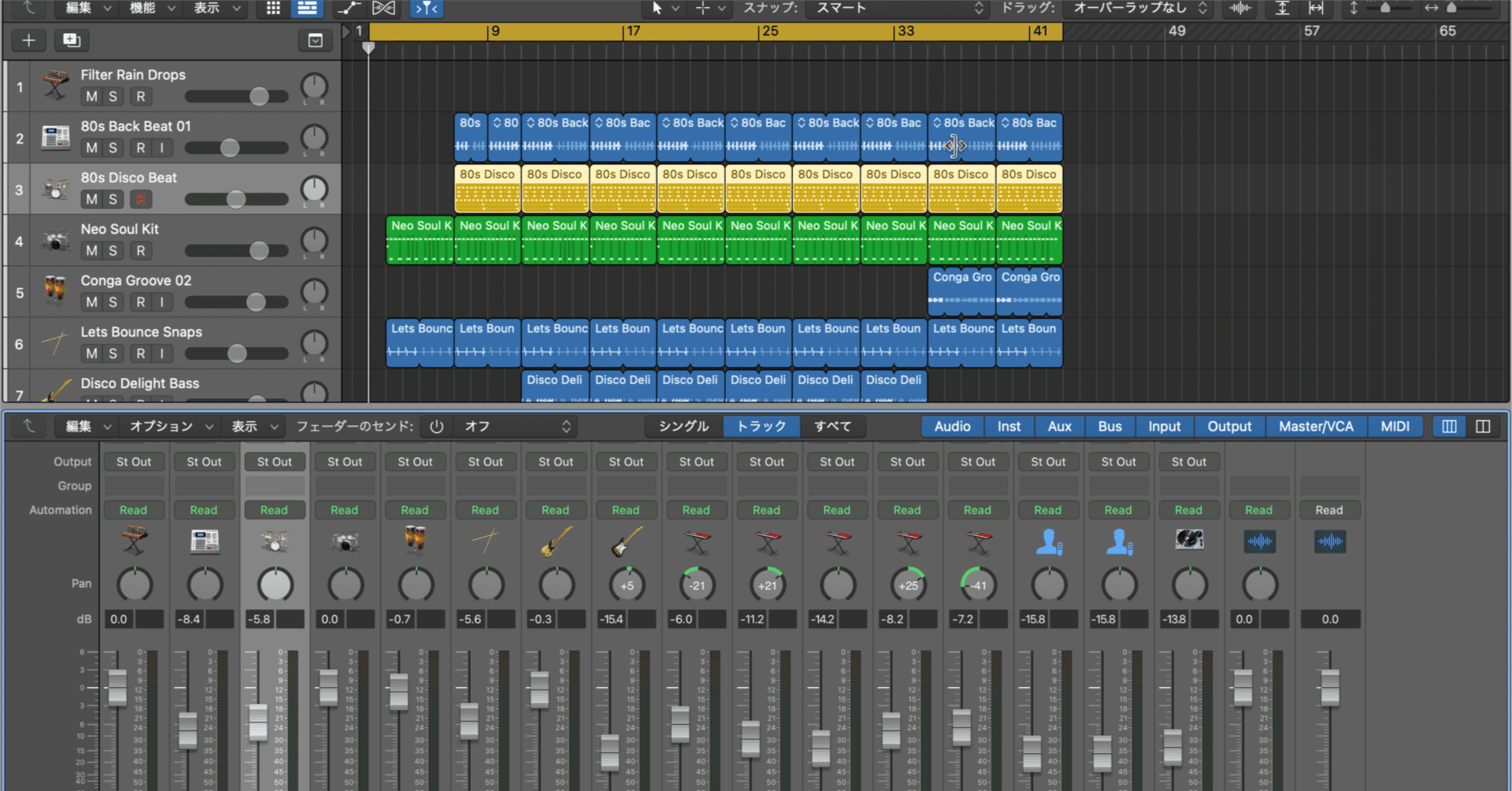This screenshot has width=1512, height=791.
Task: Open the drag mode オーバーラップなし dropdown
Action: pos(1139,8)
